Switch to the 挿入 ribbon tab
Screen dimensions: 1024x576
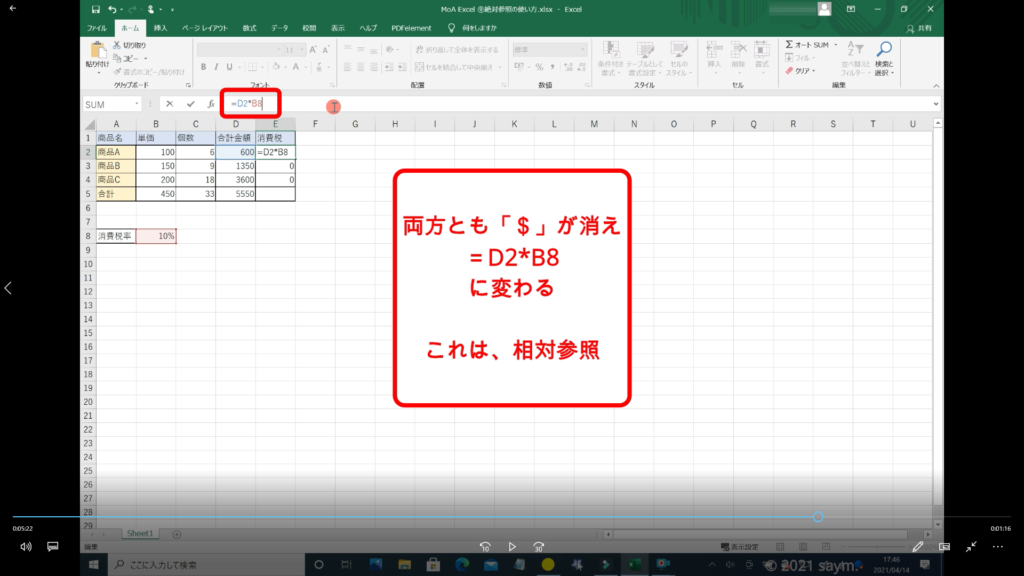coord(160,28)
